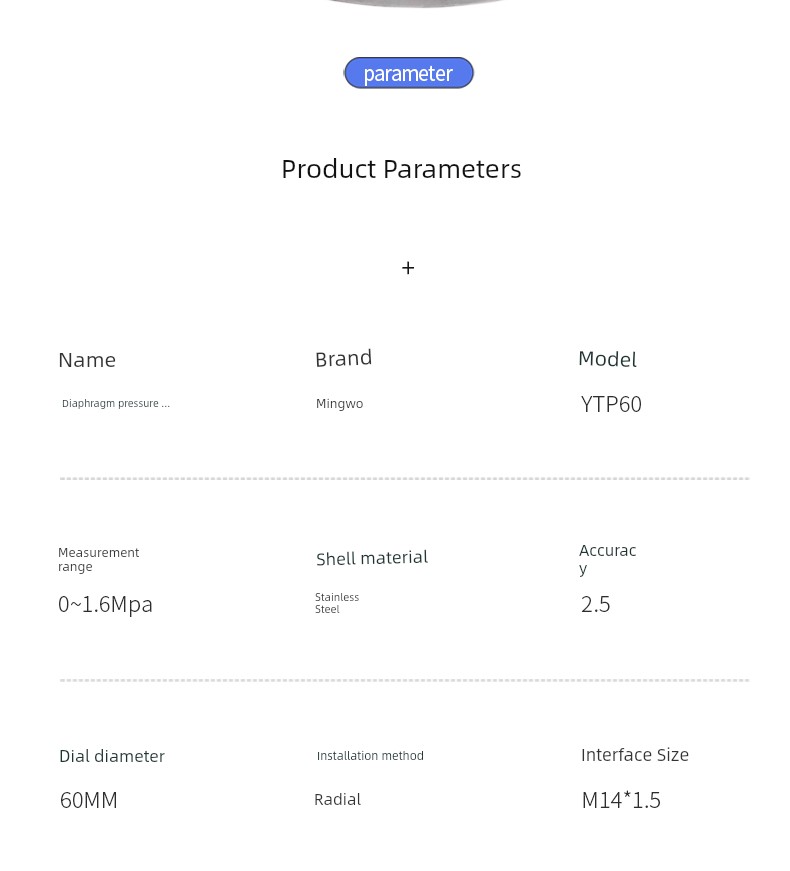Select the Model label

(607, 359)
